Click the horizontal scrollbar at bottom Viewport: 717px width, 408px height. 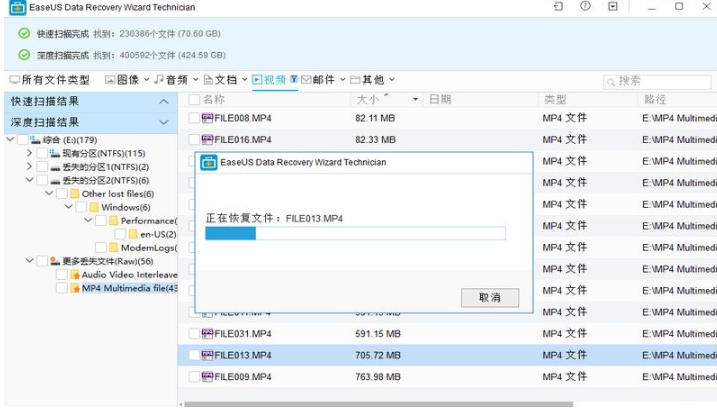point(379,404)
